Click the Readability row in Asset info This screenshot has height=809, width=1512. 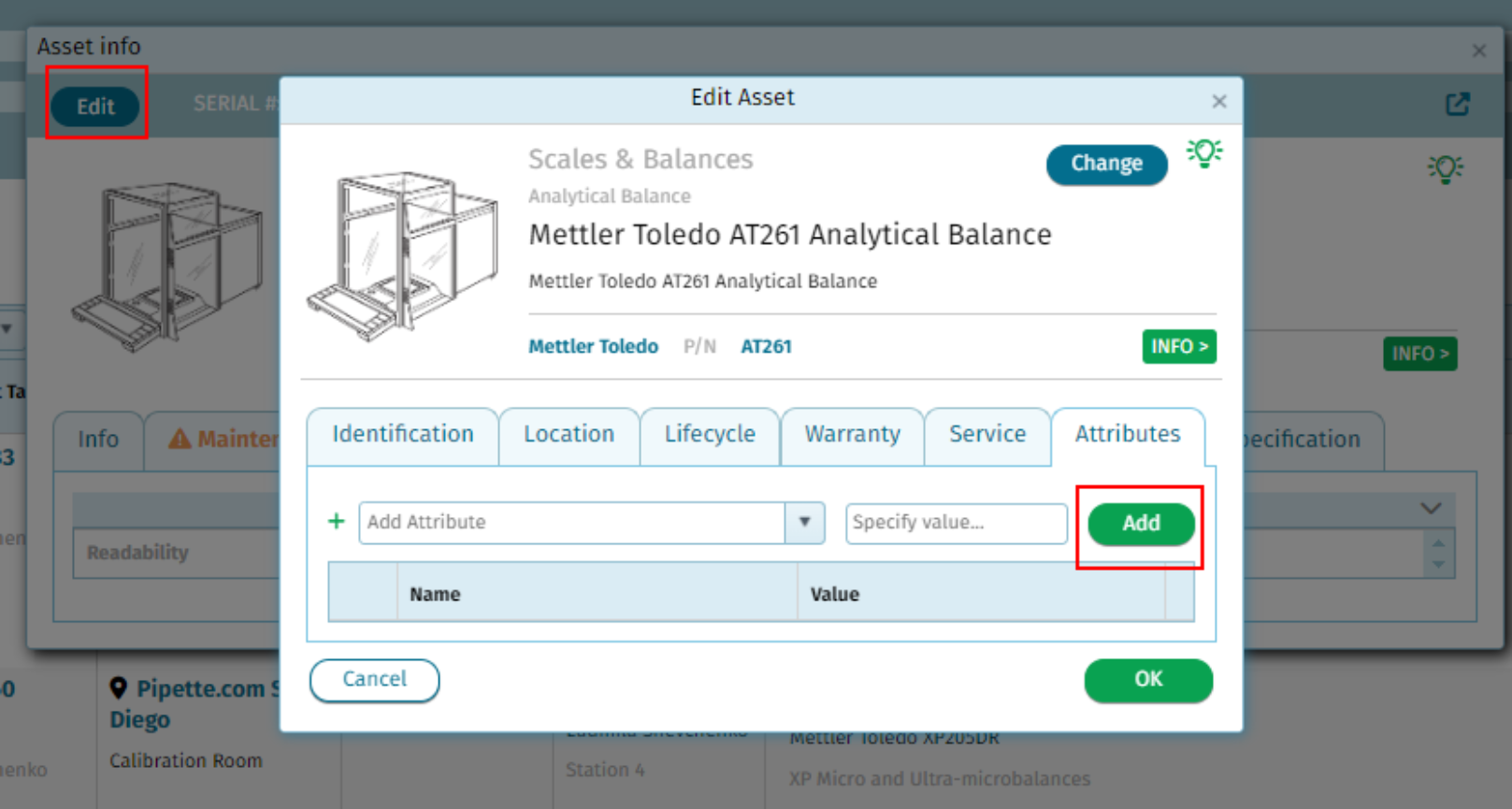click(177, 553)
